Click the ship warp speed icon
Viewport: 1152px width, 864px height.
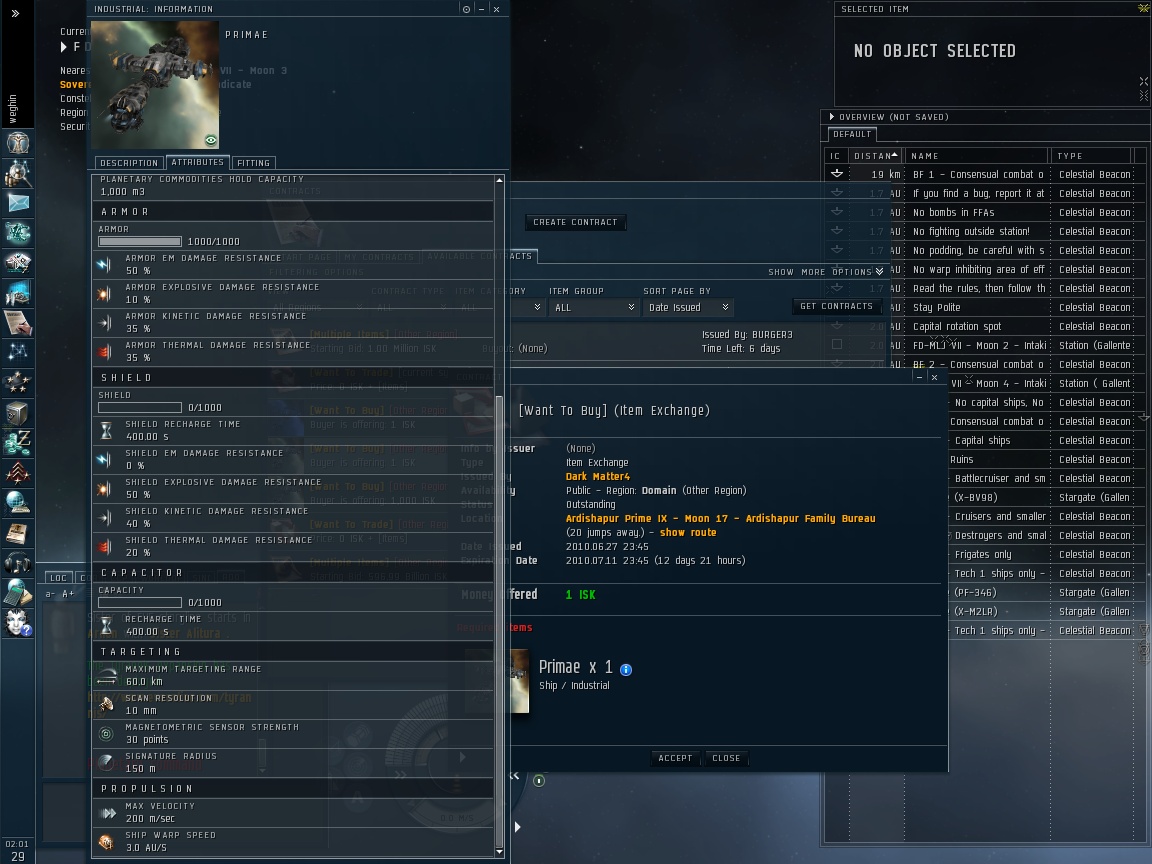click(x=106, y=841)
